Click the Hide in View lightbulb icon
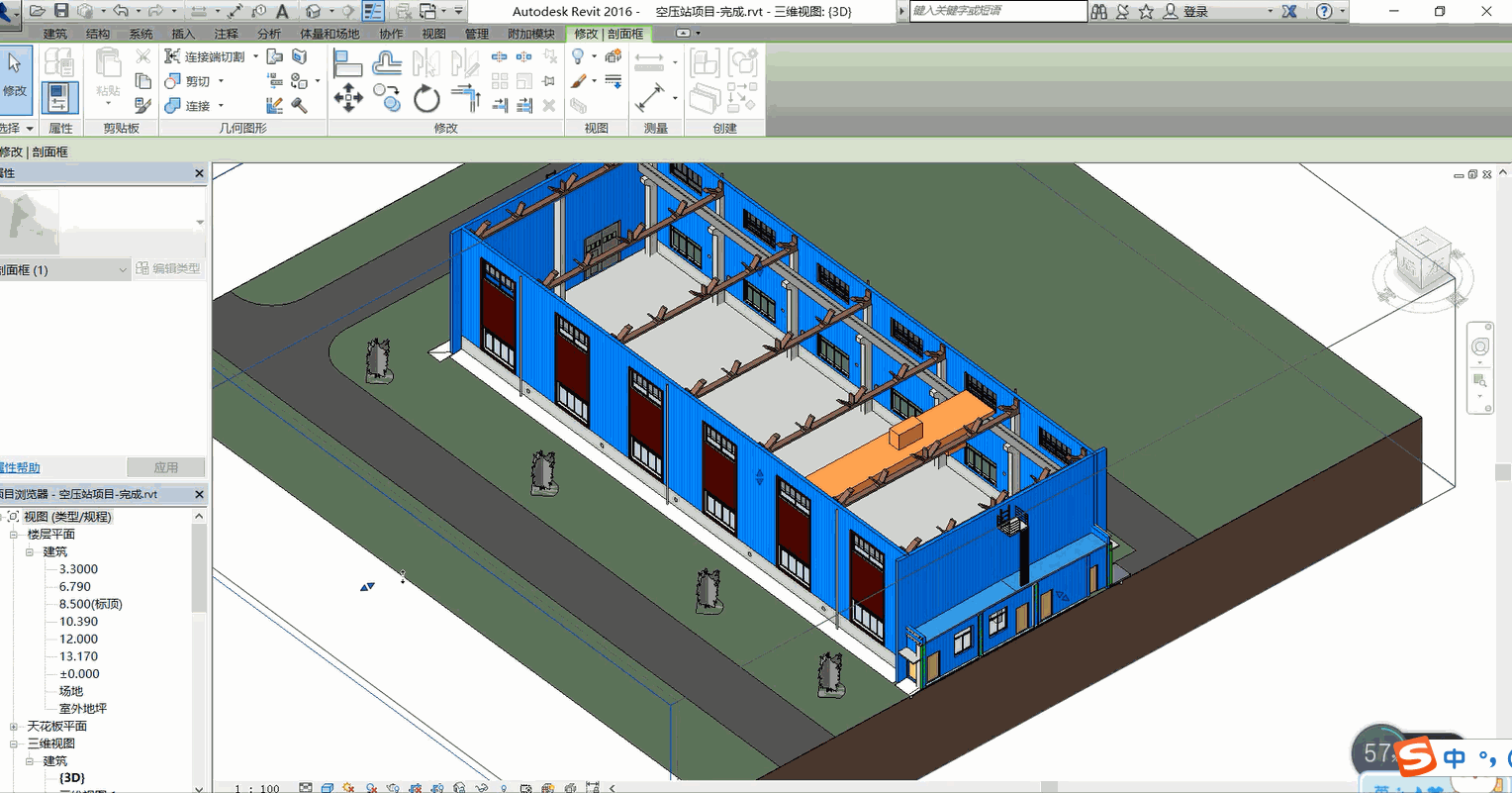The width and height of the screenshot is (1512, 793). point(579,57)
